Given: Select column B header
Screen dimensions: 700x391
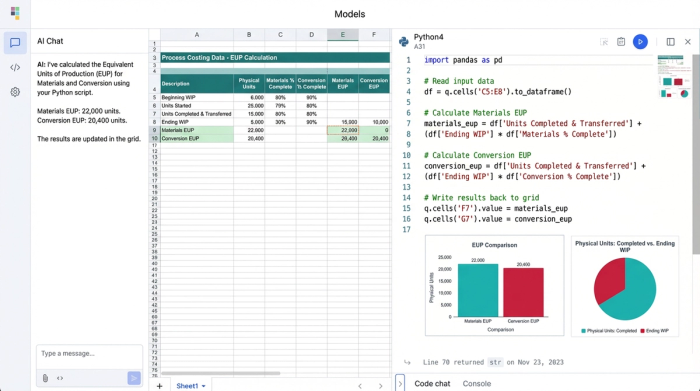Looking at the screenshot, I should coord(249,35).
